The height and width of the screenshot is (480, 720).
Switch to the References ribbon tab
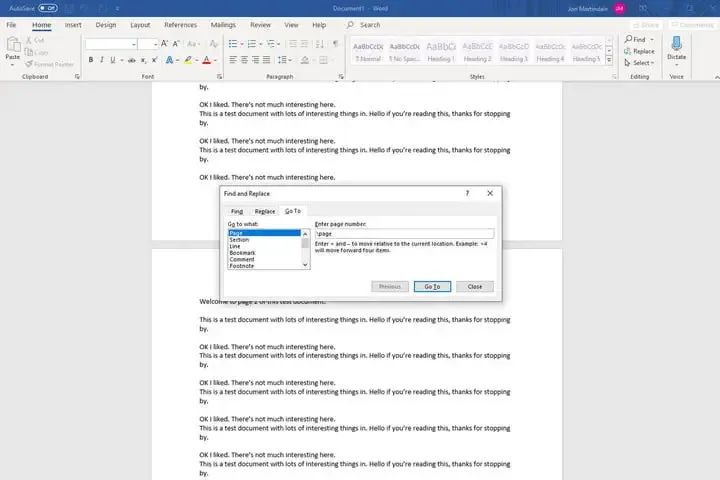pos(180,25)
